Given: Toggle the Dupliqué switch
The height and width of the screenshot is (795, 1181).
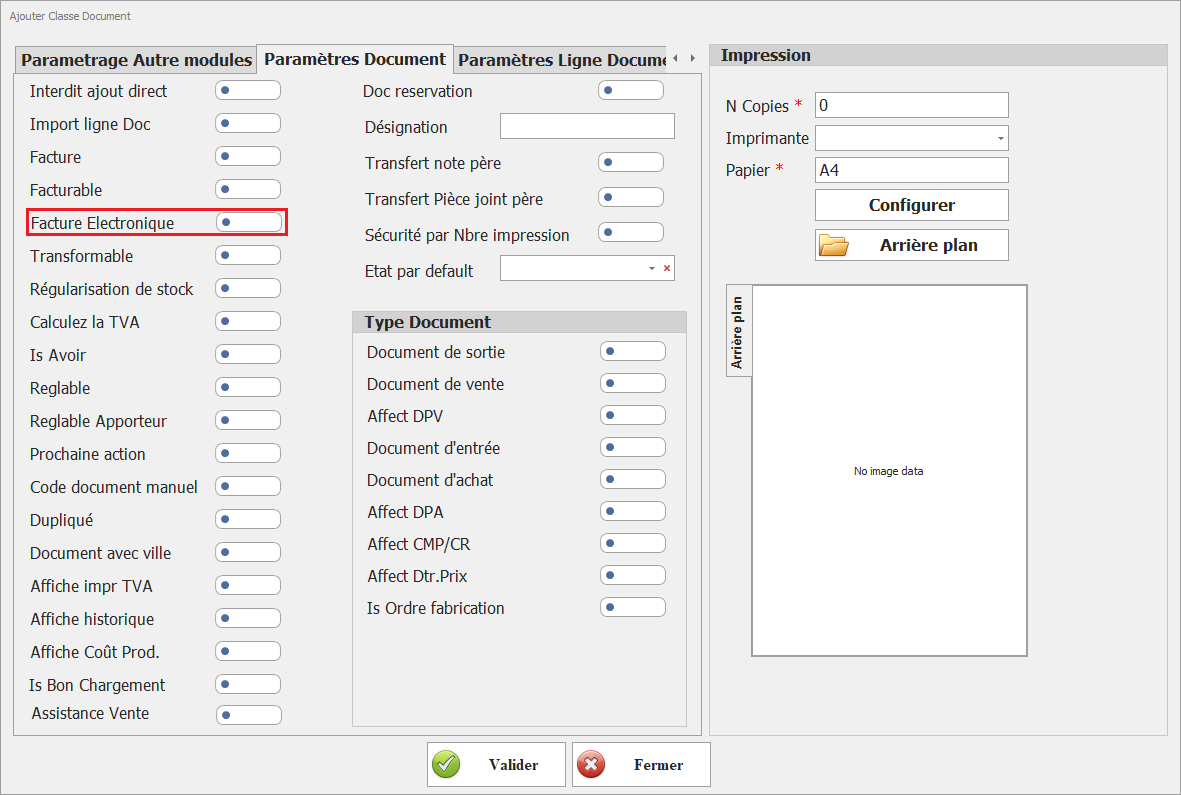Looking at the screenshot, I should pos(248,519).
